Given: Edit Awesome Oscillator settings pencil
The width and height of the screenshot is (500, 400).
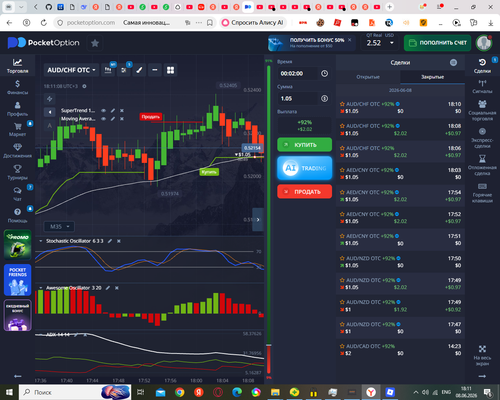Looking at the screenshot, I should coord(108,288).
